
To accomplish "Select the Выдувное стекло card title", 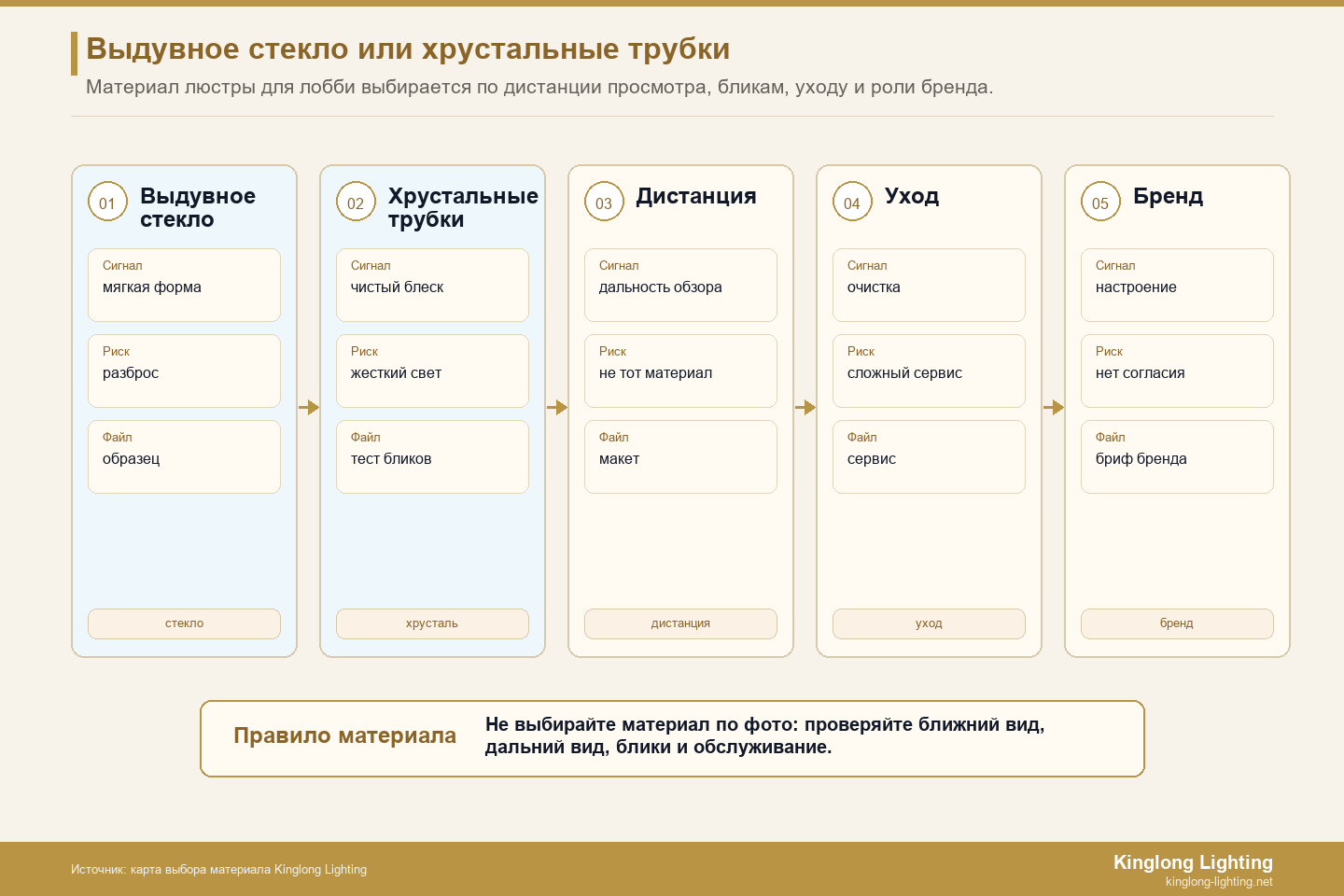I will point(198,207).
